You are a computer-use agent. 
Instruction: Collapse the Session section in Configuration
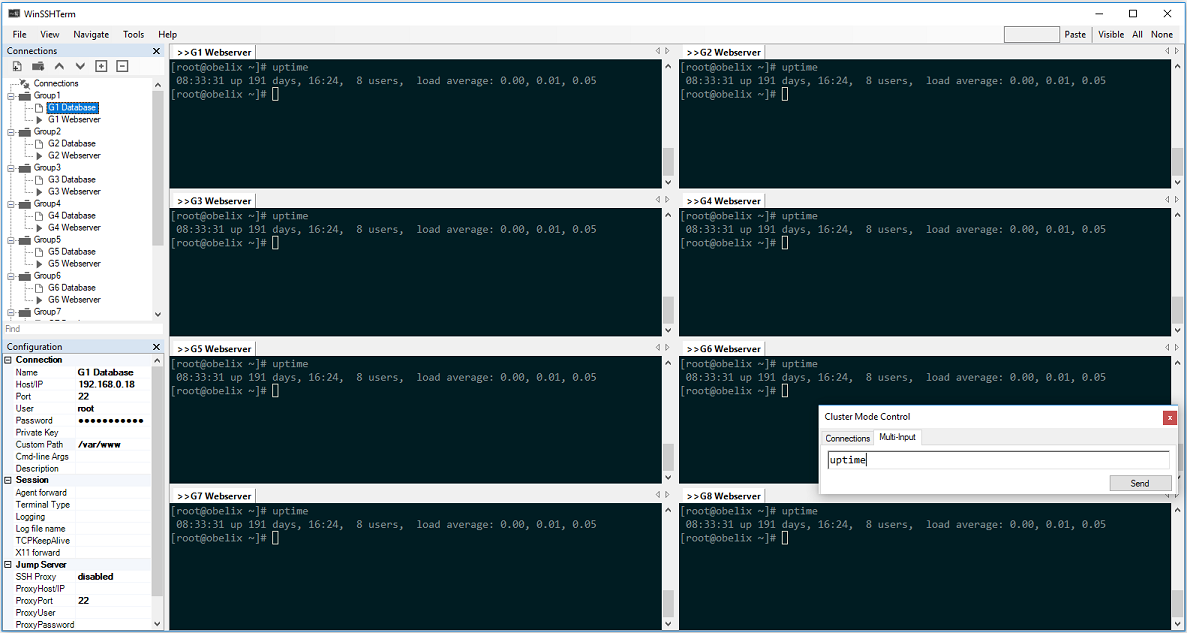click(x=8, y=480)
